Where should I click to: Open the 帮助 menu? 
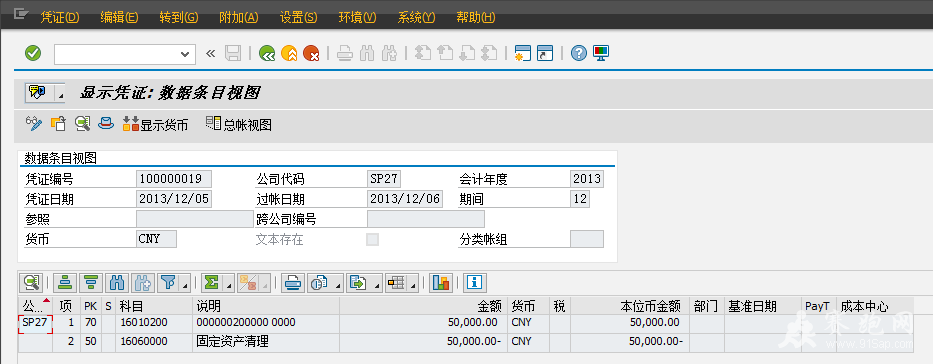point(475,17)
